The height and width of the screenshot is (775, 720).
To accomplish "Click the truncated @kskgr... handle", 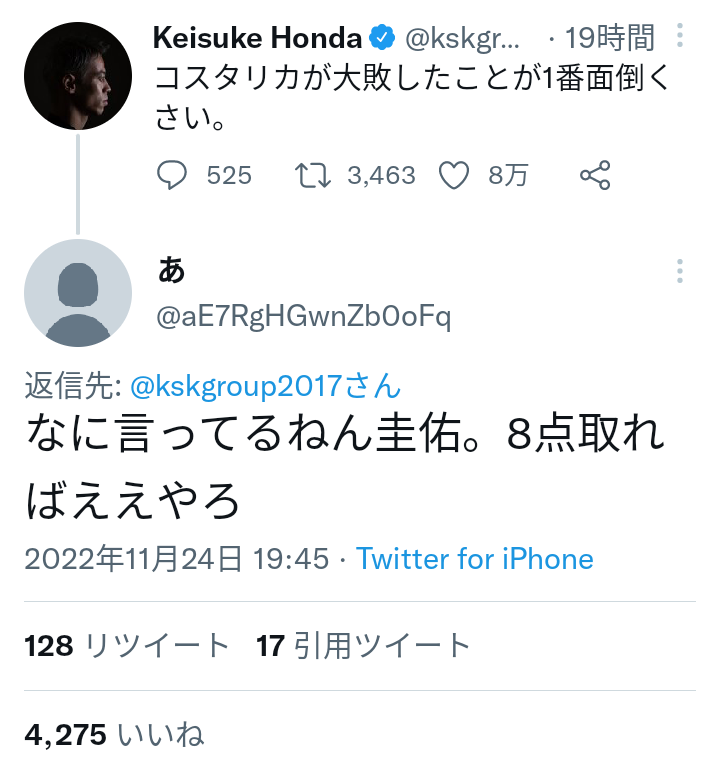I will click(462, 38).
